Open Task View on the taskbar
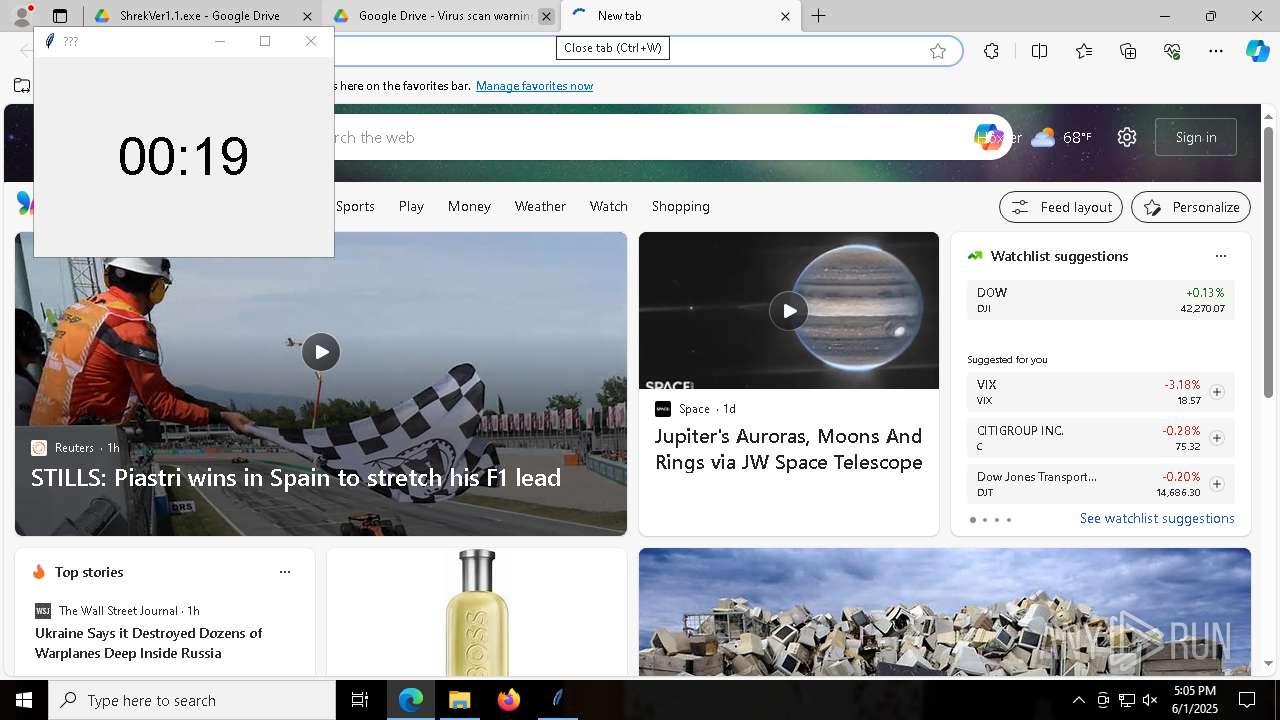 360,700
